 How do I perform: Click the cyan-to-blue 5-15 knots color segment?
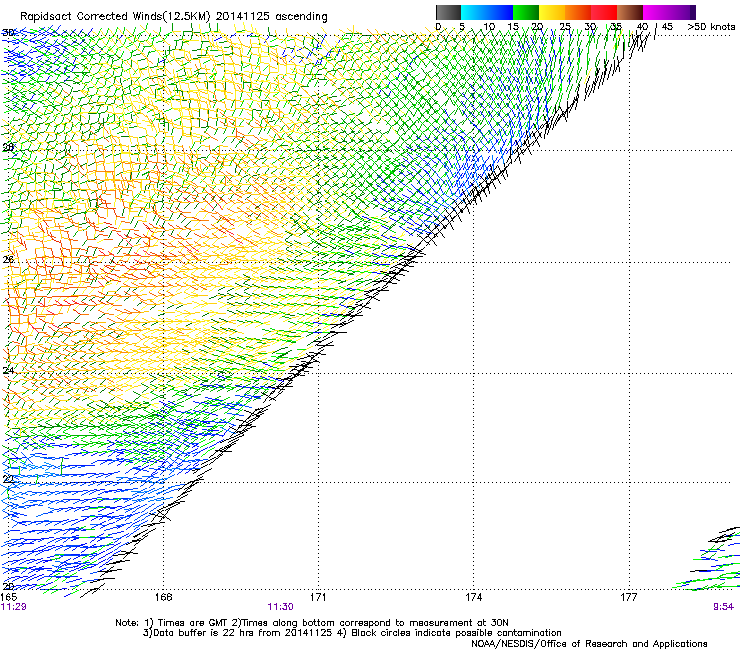(x=487, y=12)
